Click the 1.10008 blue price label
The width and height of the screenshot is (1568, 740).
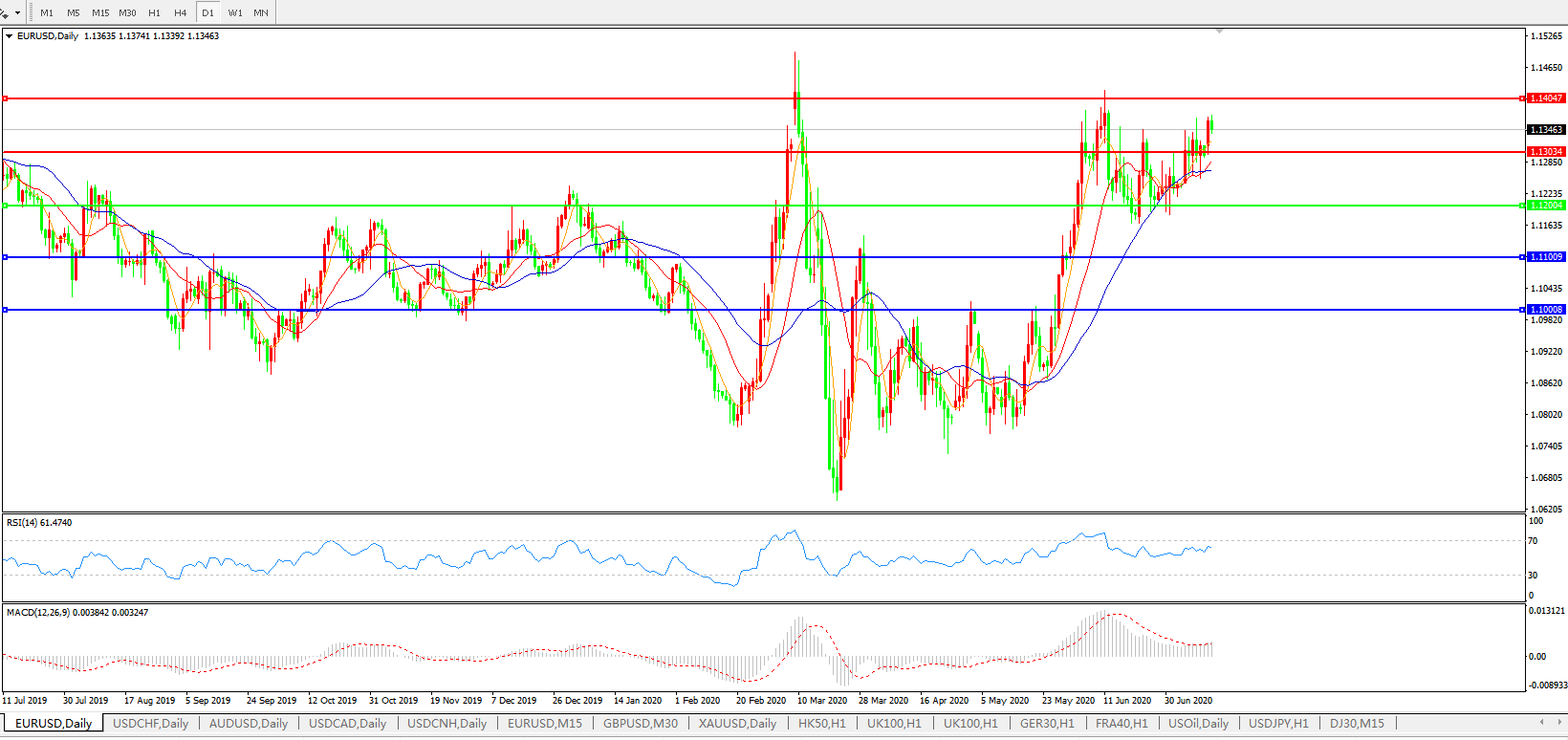(x=1546, y=310)
